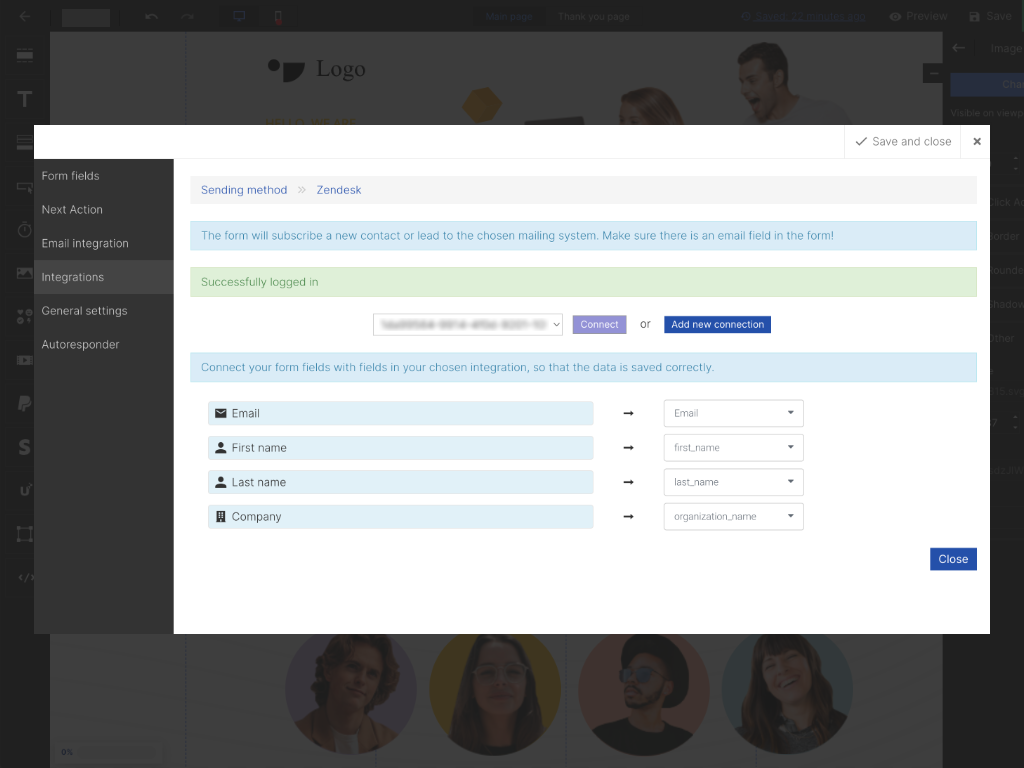Open the last_name mapping dropdown
Viewport: 1024px width, 768px height.
coord(733,482)
